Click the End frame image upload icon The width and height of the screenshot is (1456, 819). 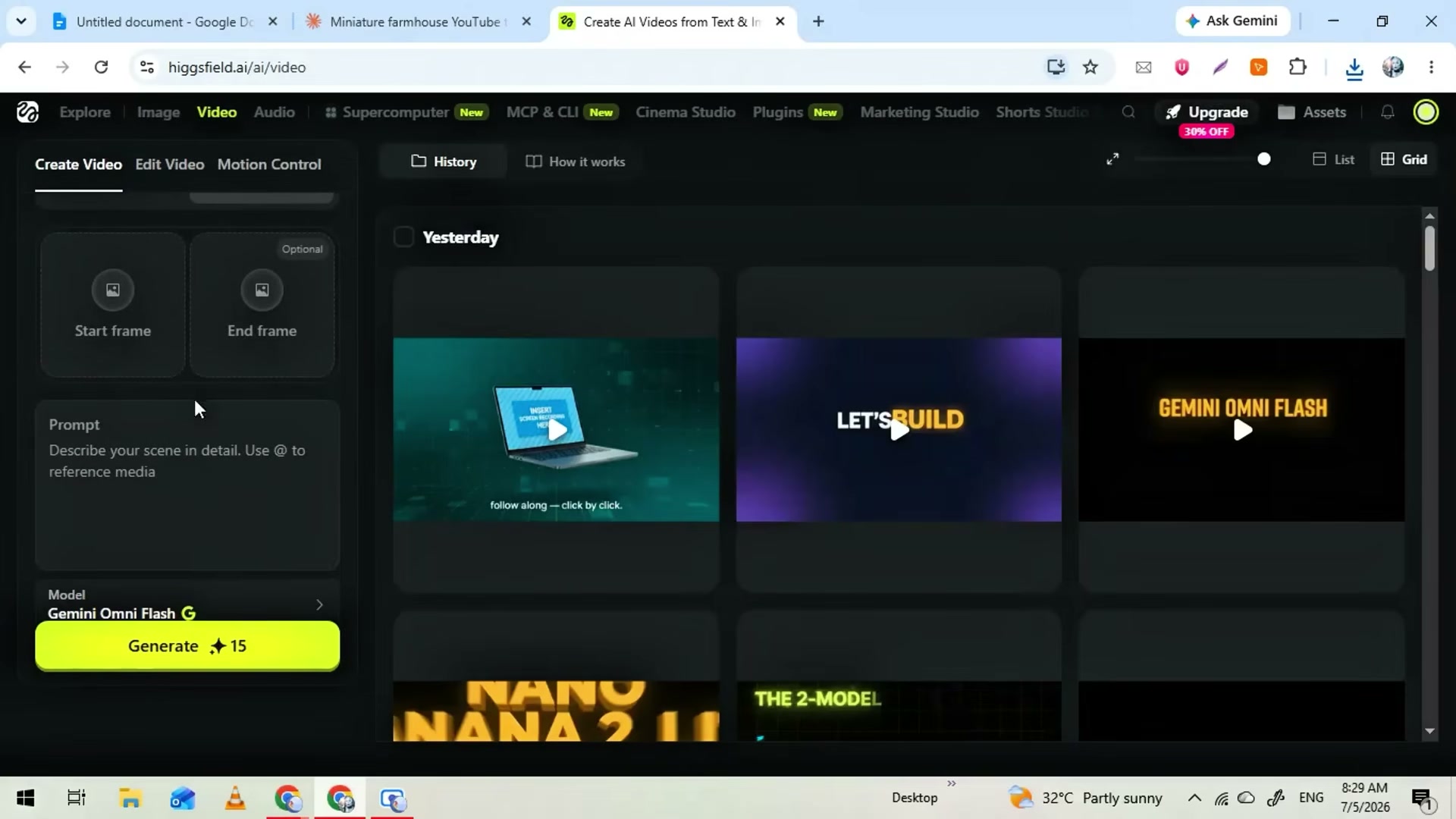pos(262,290)
